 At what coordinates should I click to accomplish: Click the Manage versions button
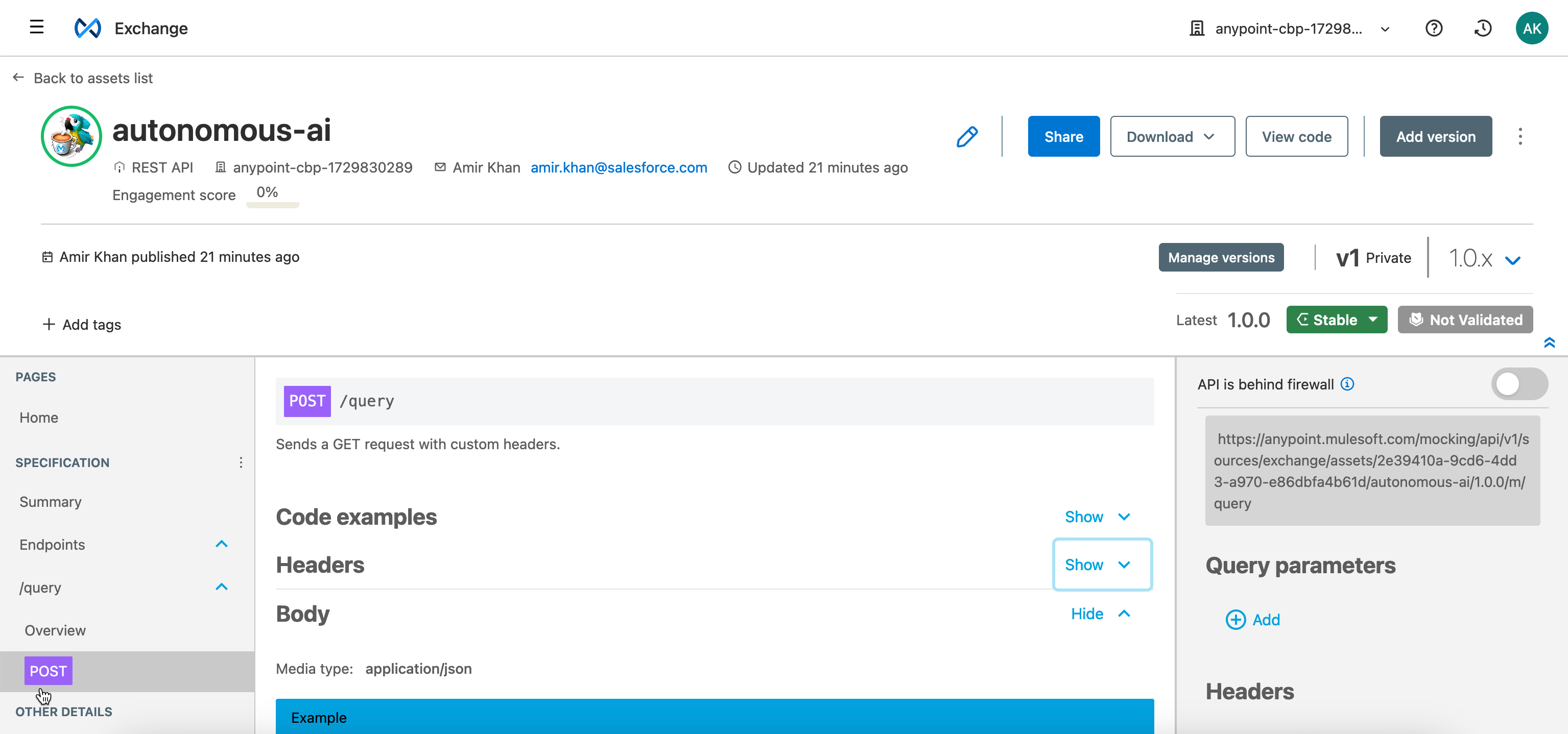click(1220, 257)
